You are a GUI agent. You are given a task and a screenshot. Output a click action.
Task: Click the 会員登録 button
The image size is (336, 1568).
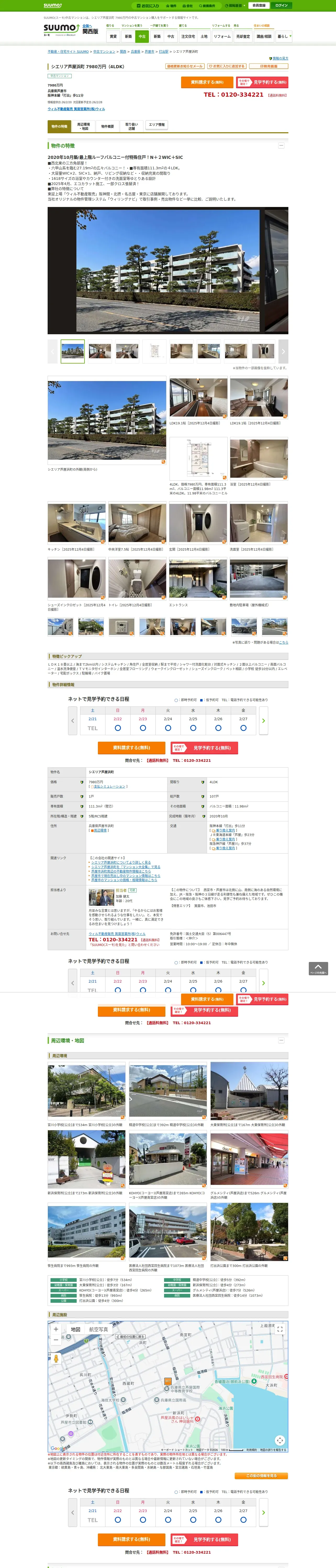(259, 5)
